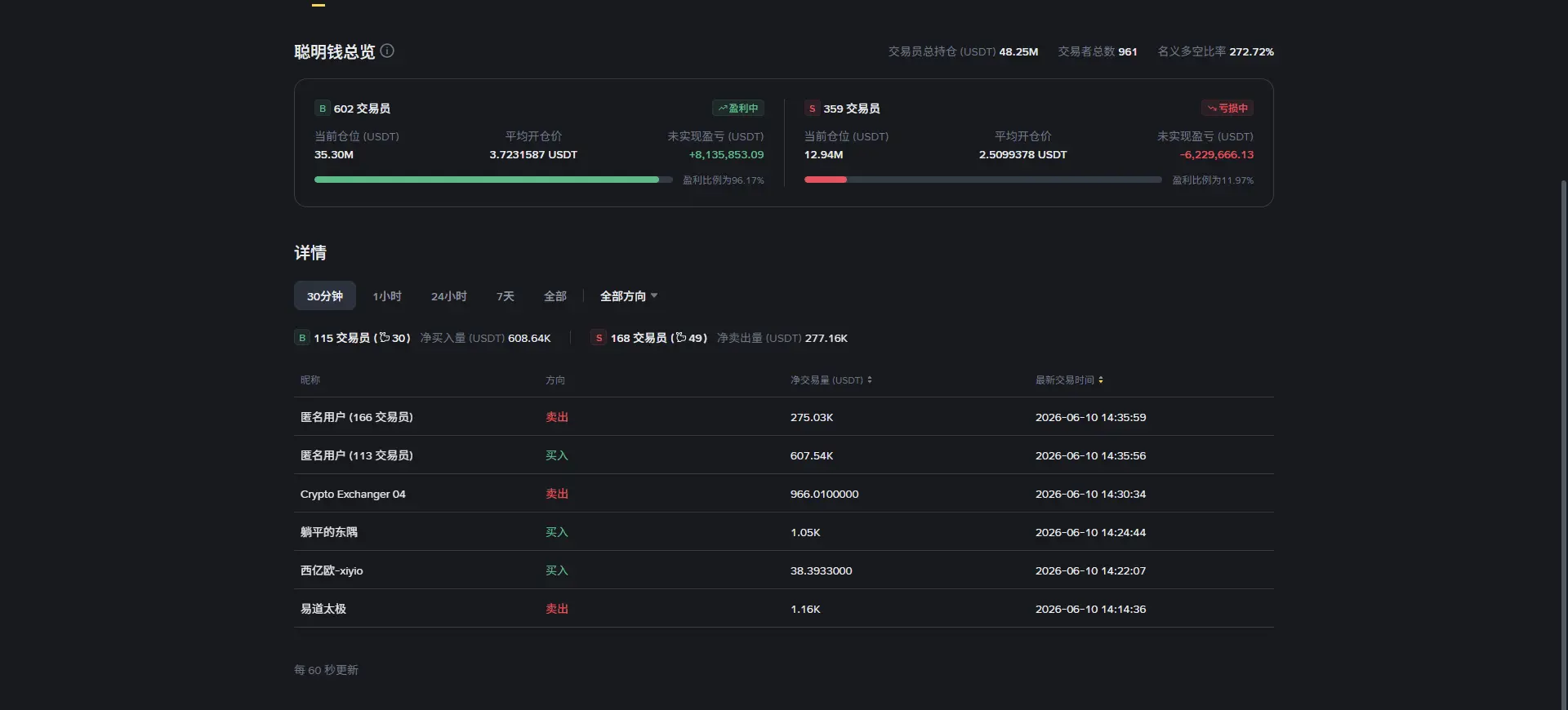Switch to the 1小时 time range tab
Image resolution: width=1568 pixels, height=710 pixels.
pos(387,296)
